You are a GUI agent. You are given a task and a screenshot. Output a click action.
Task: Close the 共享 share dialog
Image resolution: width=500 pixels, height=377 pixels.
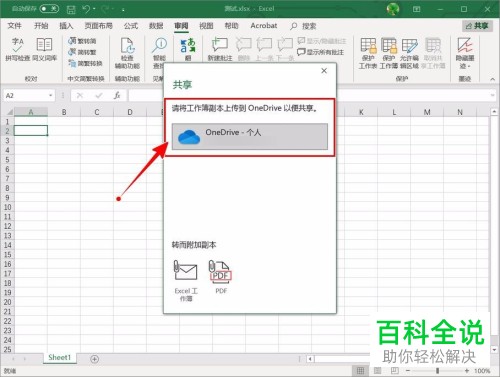[x=324, y=71]
